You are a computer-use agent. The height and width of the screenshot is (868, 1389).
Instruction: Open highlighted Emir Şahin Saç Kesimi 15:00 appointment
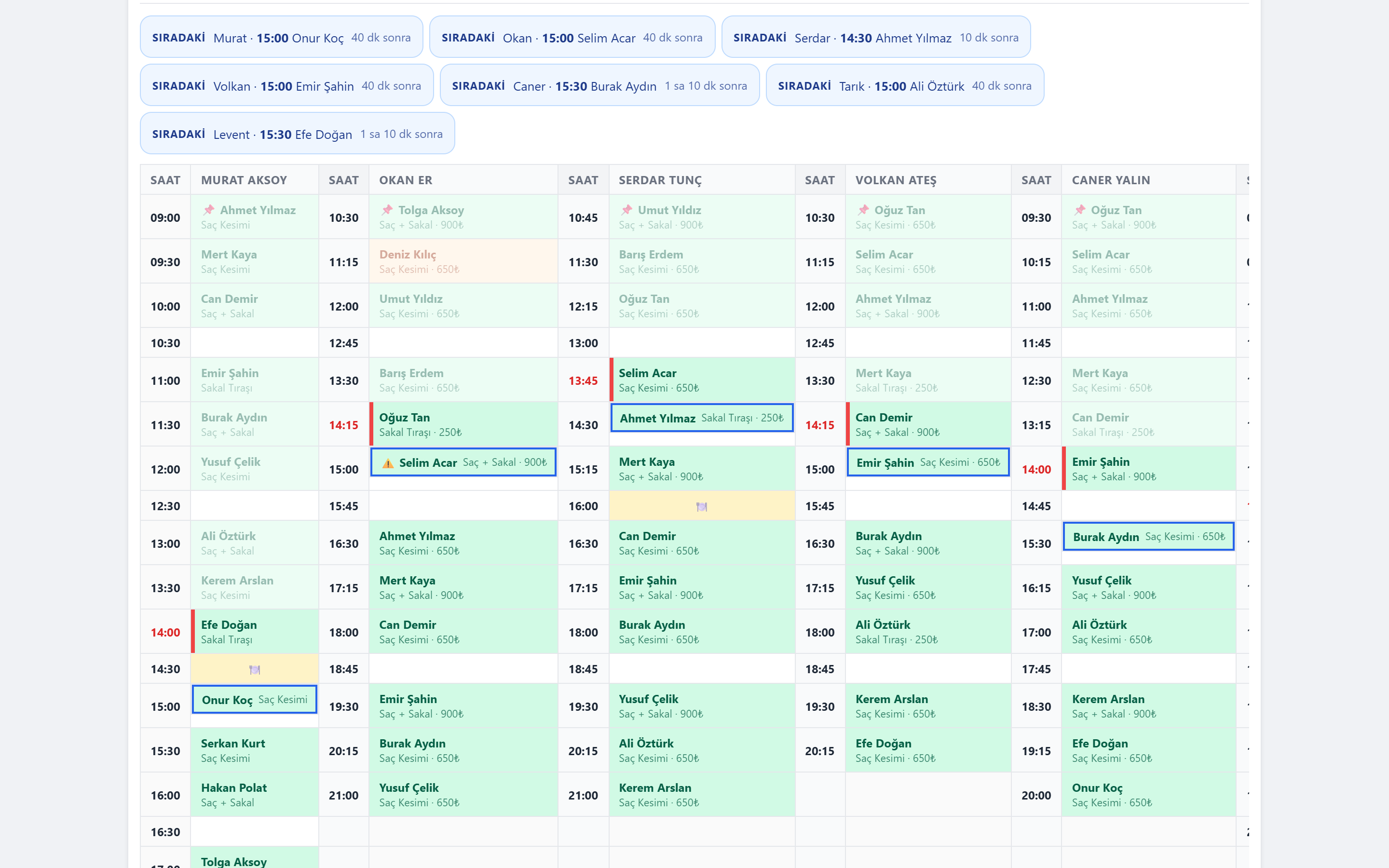[927, 462]
